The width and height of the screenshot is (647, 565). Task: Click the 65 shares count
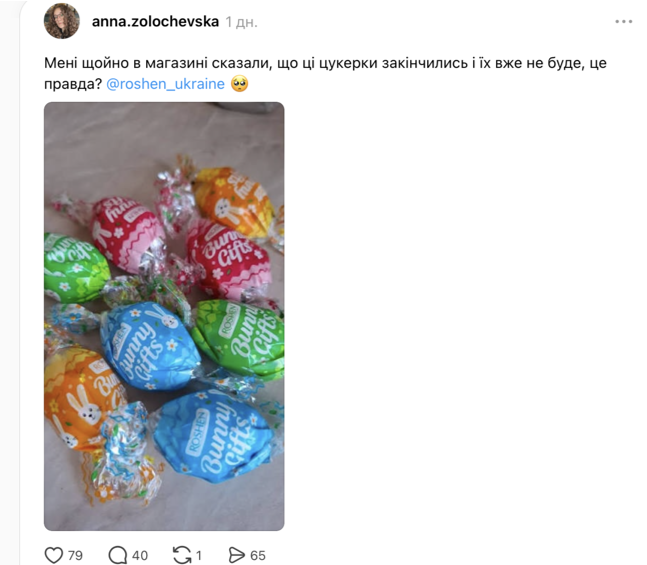point(257,556)
